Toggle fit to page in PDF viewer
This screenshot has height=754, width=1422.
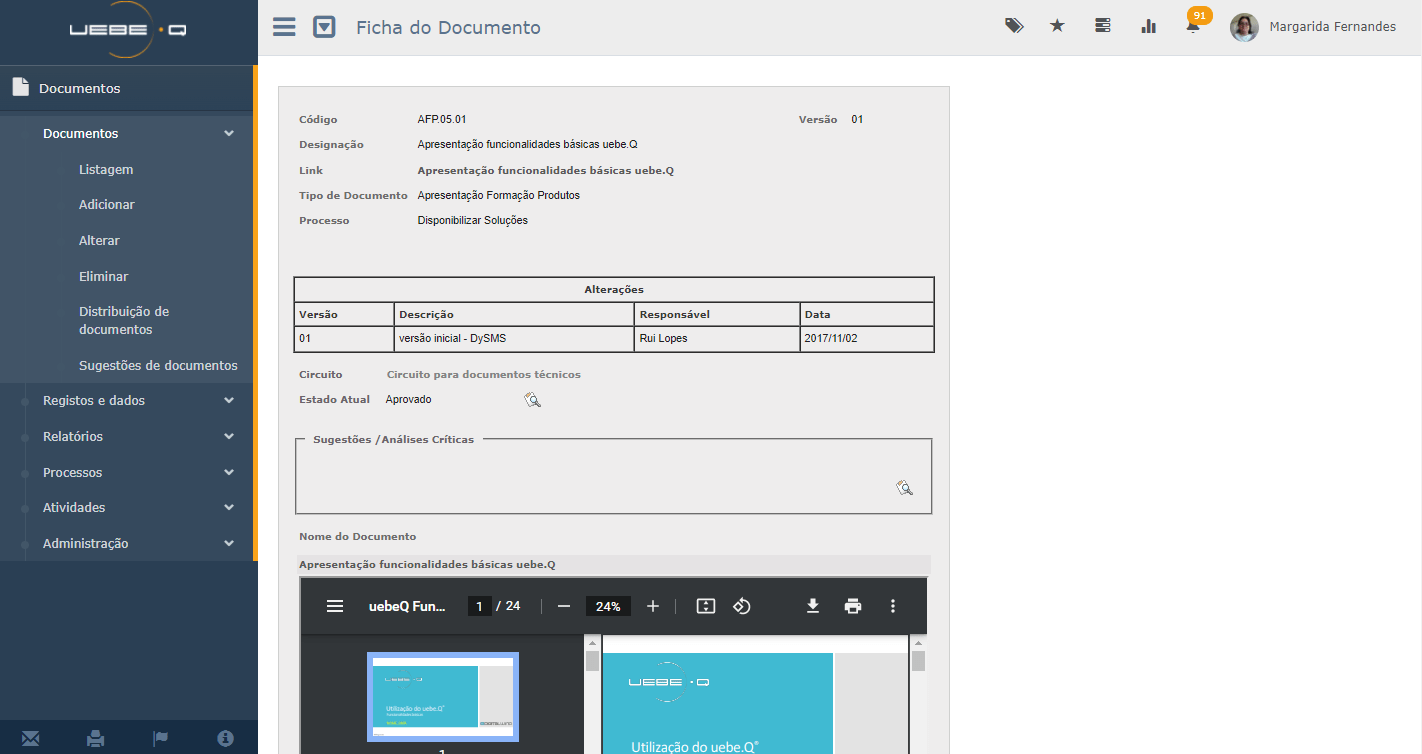tap(706, 606)
